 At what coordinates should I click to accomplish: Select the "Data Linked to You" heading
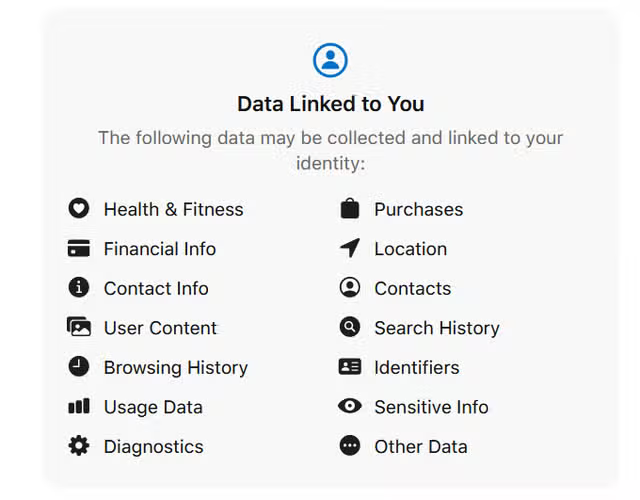tap(330, 104)
